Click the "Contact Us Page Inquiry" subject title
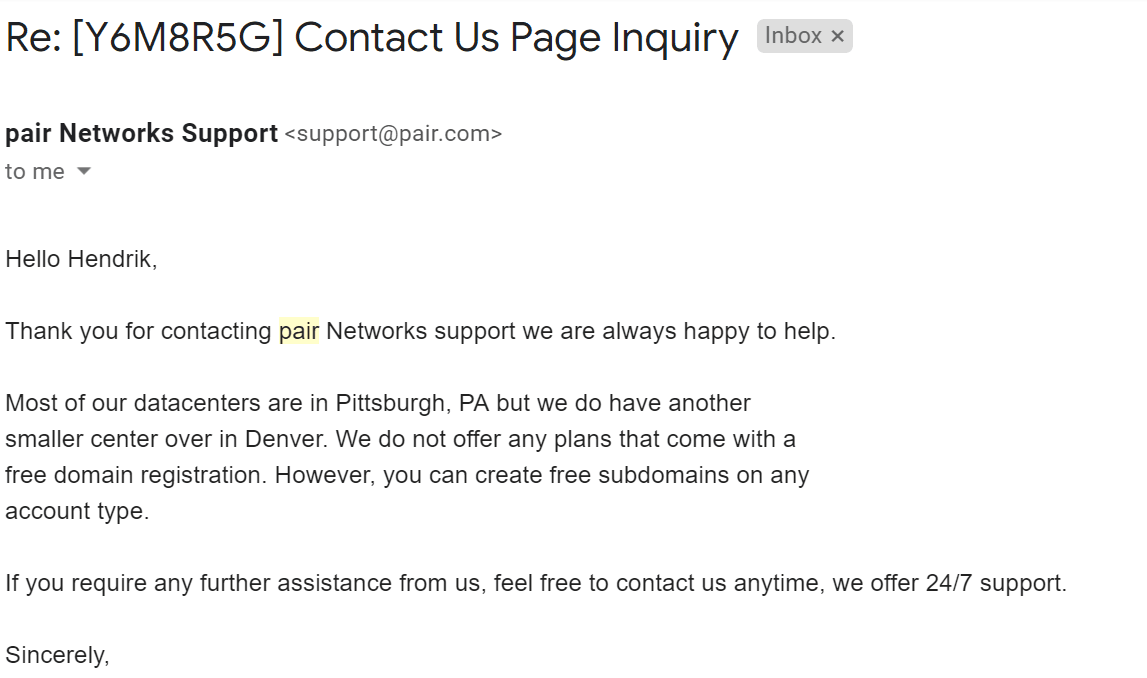This screenshot has height=678, width=1147. [516, 37]
